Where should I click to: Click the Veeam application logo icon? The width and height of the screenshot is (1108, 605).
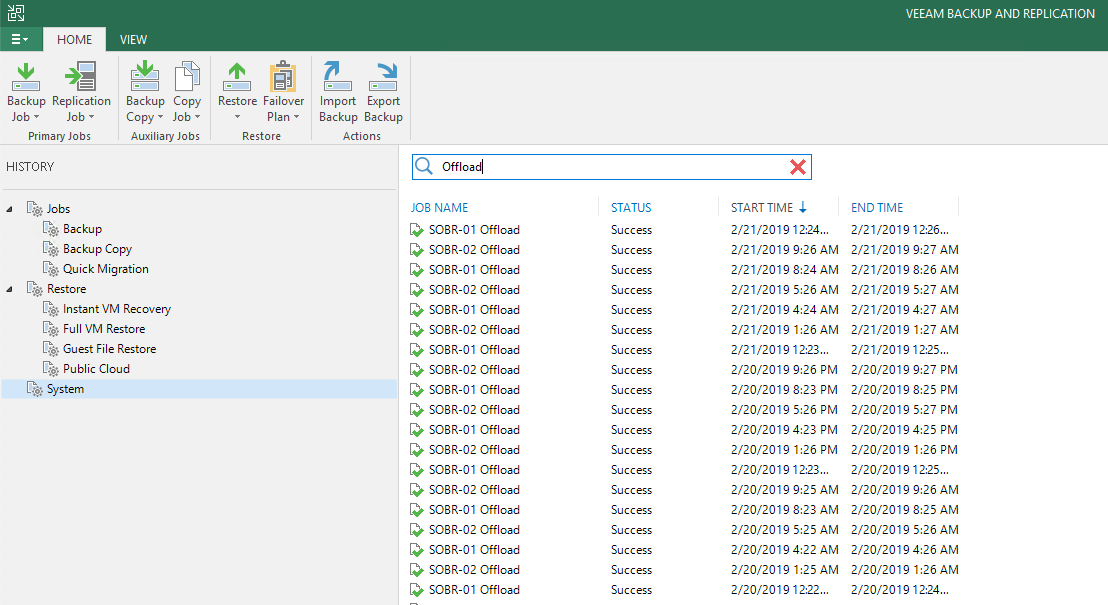16,13
